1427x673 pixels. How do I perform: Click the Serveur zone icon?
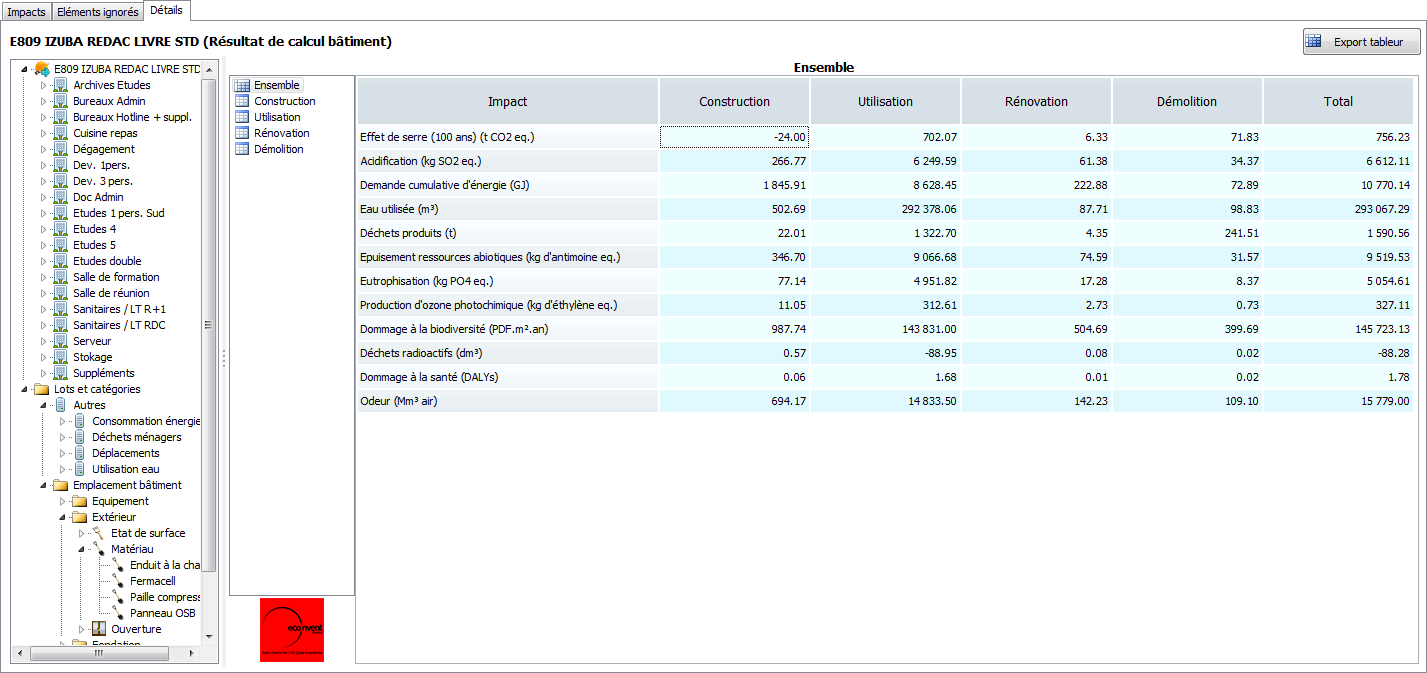point(61,341)
